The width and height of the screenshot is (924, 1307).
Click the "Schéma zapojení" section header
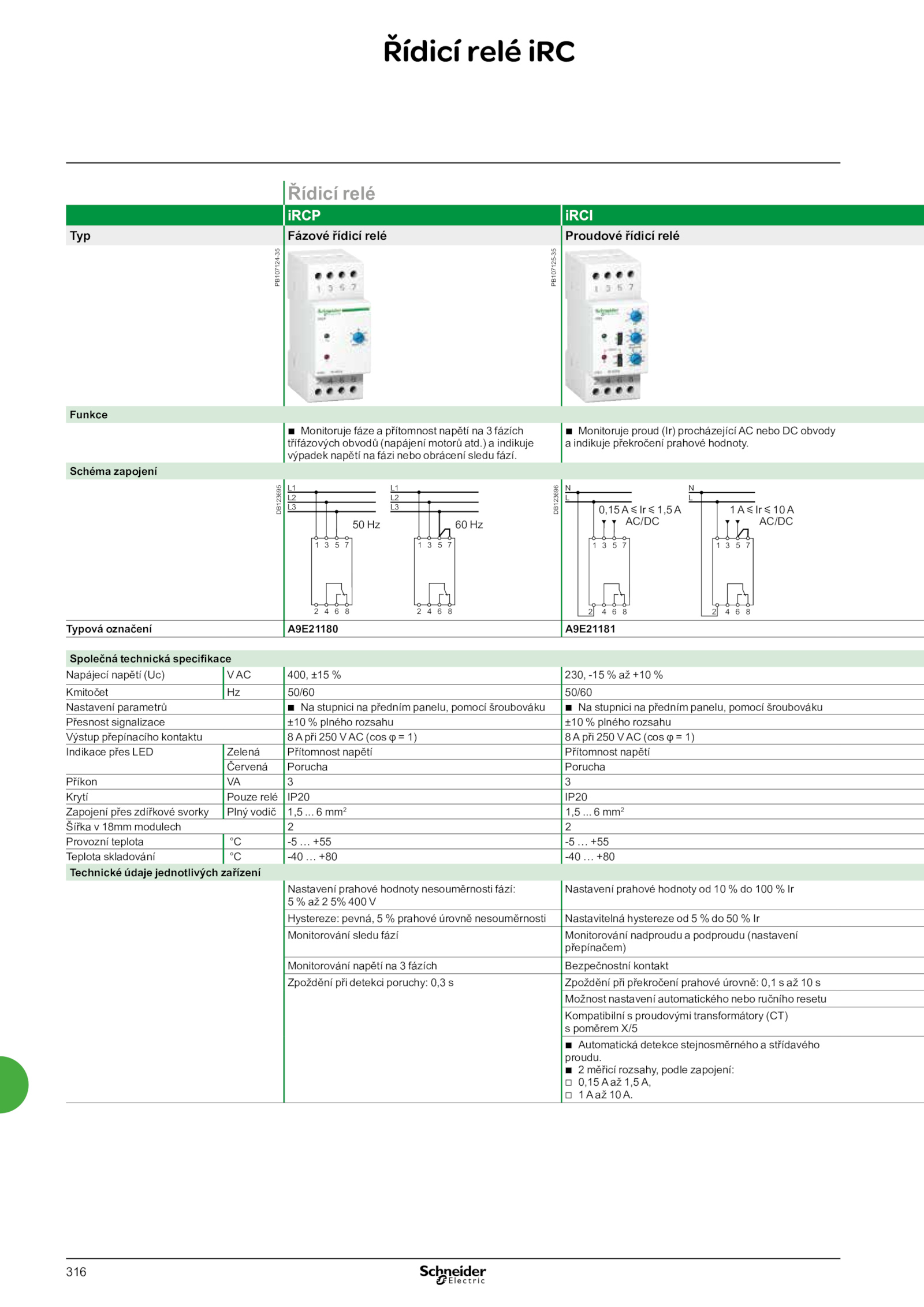(113, 471)
